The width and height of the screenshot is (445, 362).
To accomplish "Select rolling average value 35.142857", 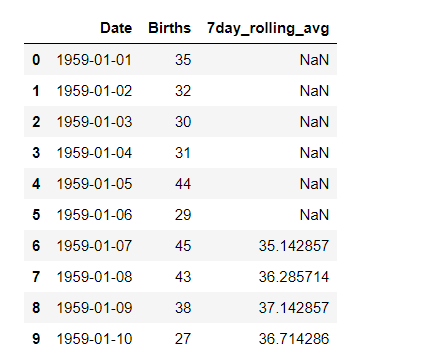I will (x=294, y=246).
